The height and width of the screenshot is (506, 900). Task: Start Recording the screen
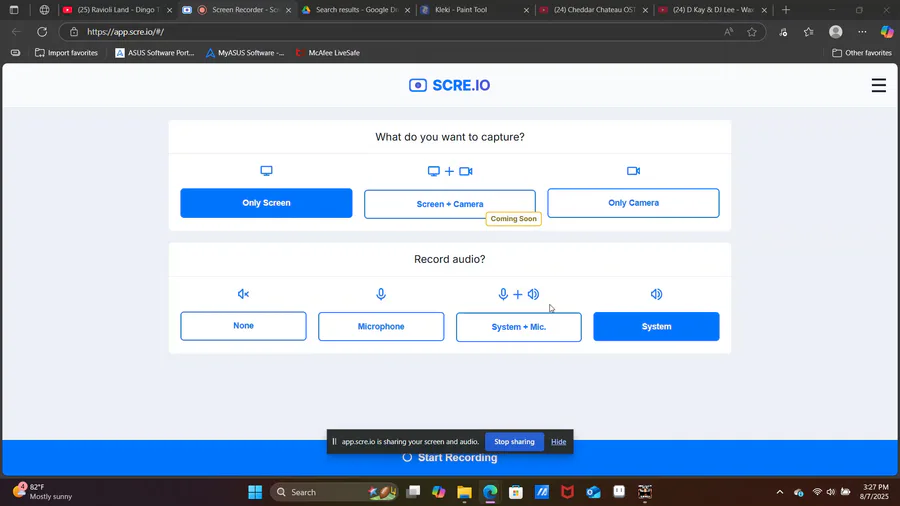(450, 458)
